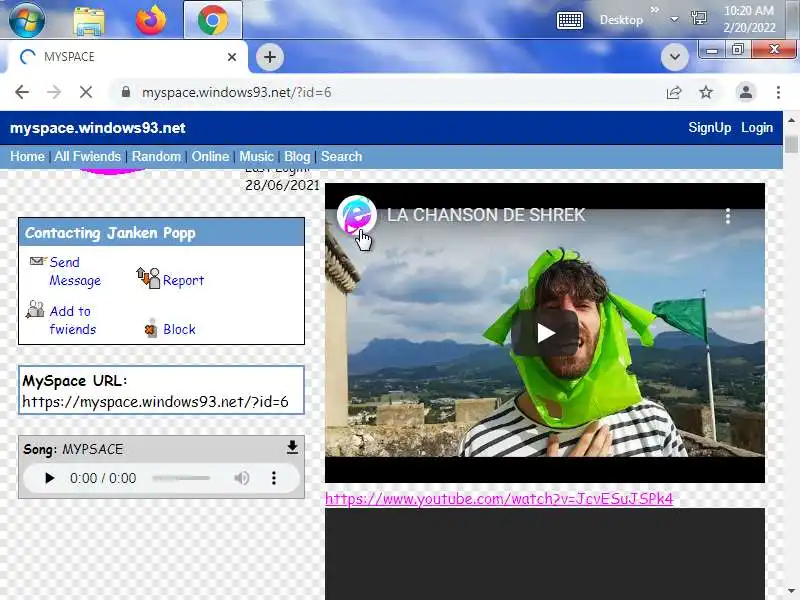Open the on-screen keyboard tray icon
Image resolution: width=800 pixels, height=600 pixels.
[569, 20]
